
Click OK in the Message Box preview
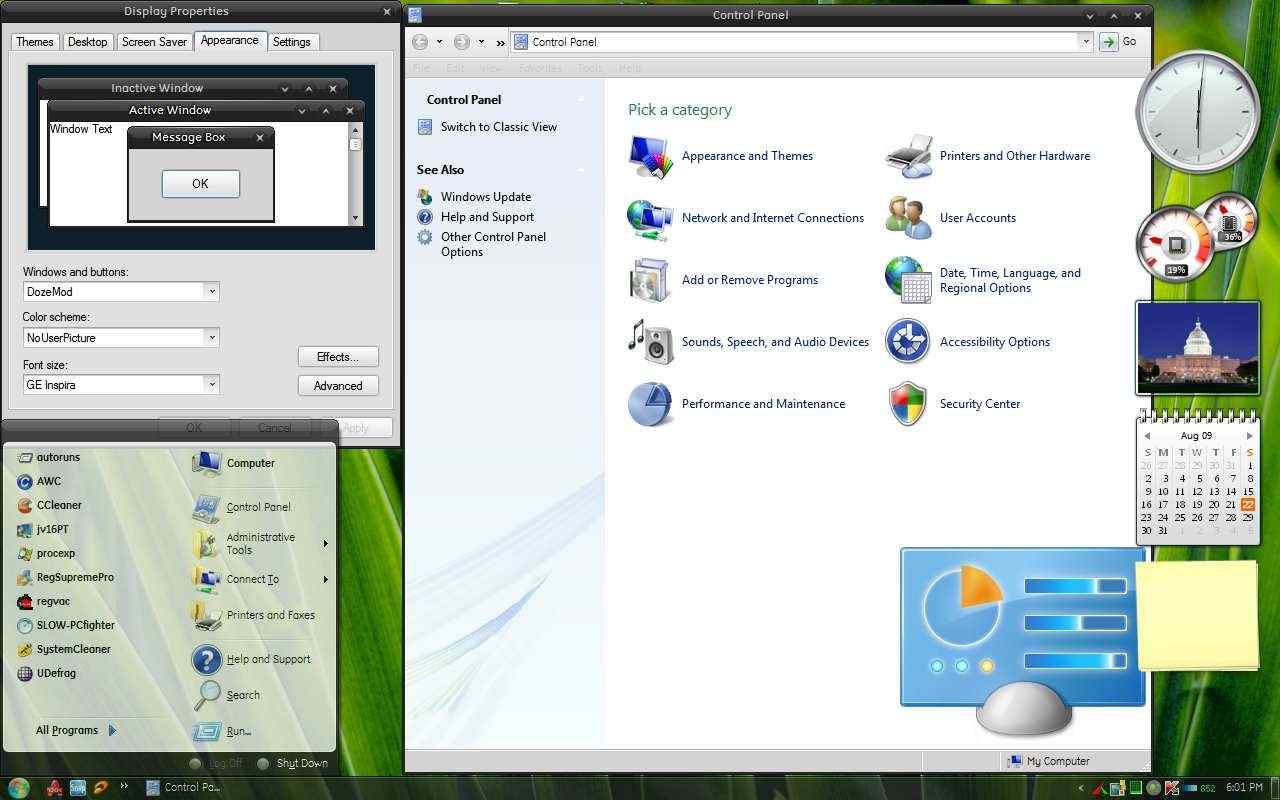(x=200, y=183)
